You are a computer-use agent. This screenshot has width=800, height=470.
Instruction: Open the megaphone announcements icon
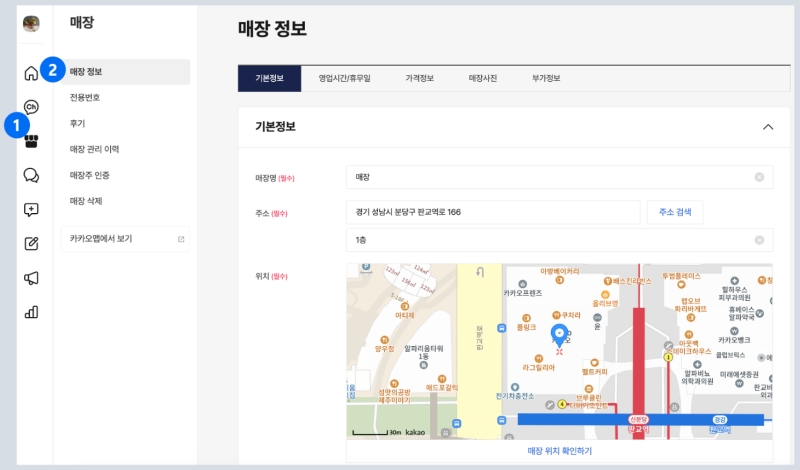[31, 278]
